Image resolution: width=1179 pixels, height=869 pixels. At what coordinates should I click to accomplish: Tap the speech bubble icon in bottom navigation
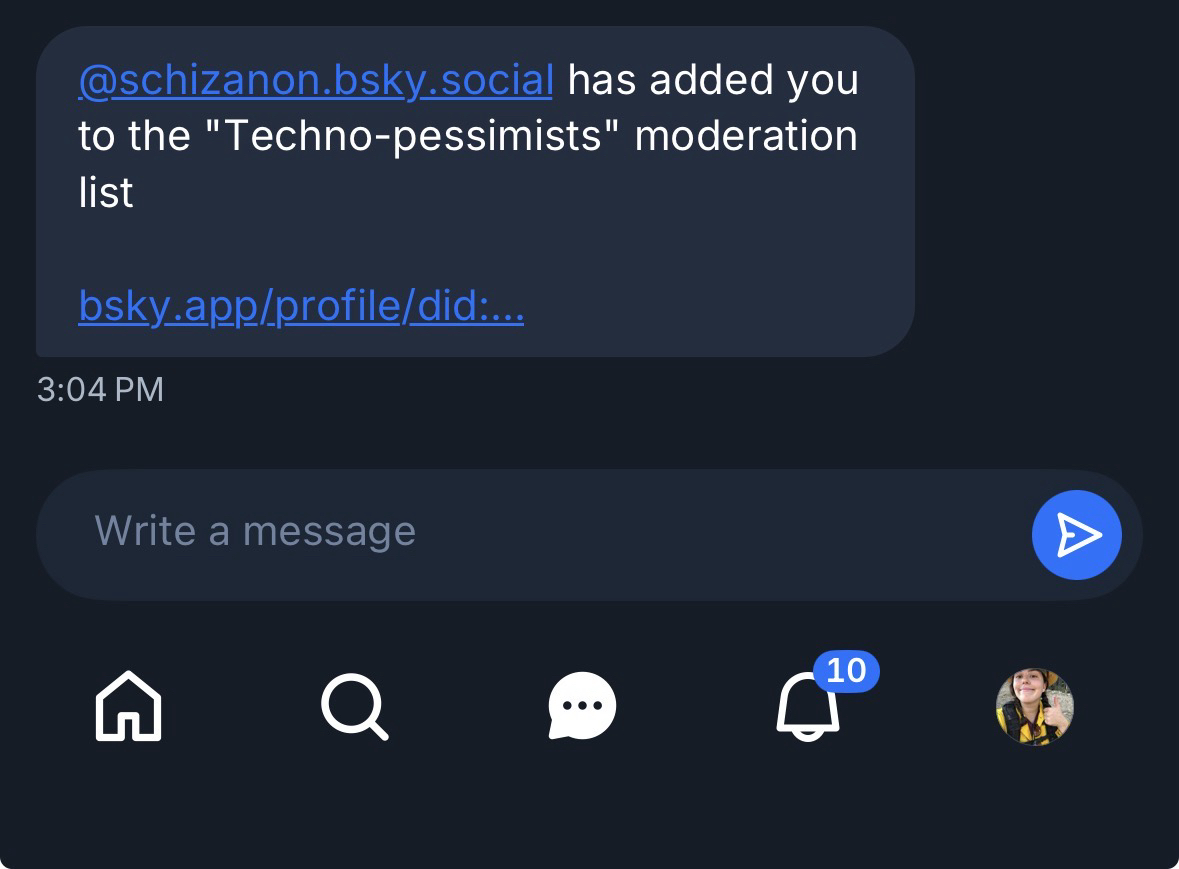(582, 706)
